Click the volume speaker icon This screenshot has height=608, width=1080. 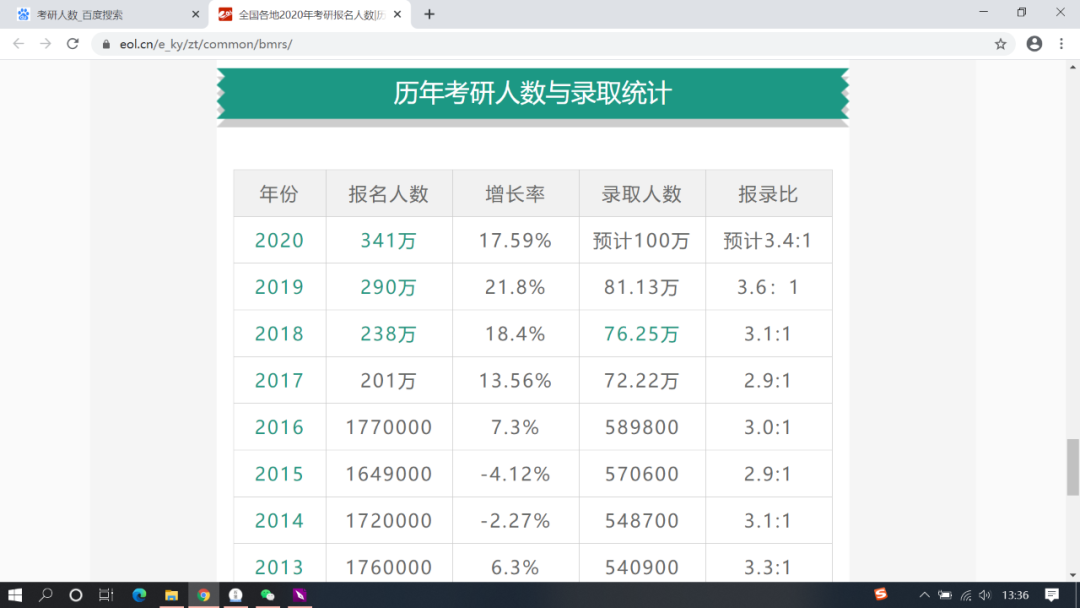point(985,594)
